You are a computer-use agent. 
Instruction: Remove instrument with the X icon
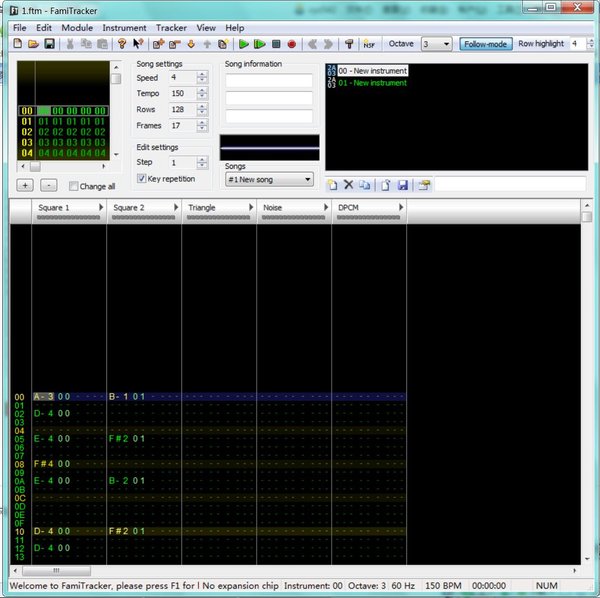(348, 185)
